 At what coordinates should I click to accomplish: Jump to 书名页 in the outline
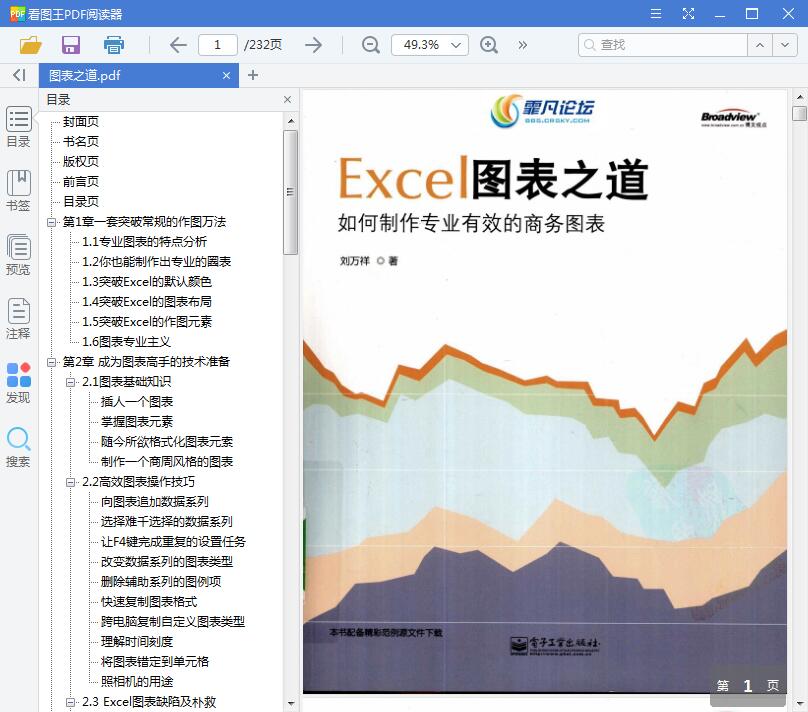[80, 142]
